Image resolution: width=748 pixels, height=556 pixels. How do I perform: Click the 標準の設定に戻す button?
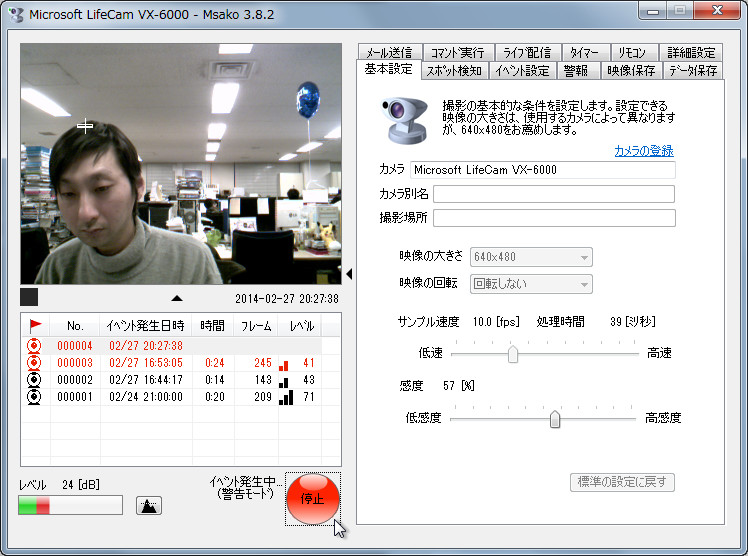(x=622, y=482)
